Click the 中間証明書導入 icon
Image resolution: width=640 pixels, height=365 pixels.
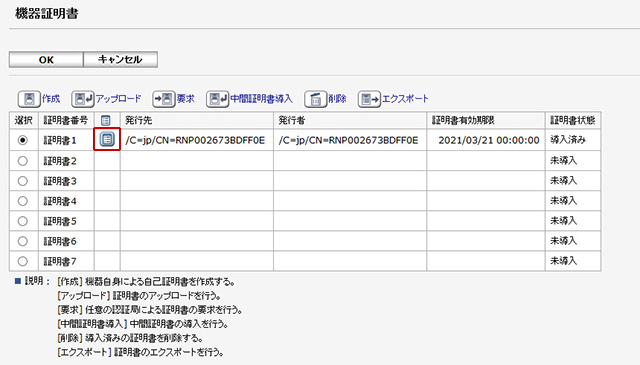coord(218,99)
